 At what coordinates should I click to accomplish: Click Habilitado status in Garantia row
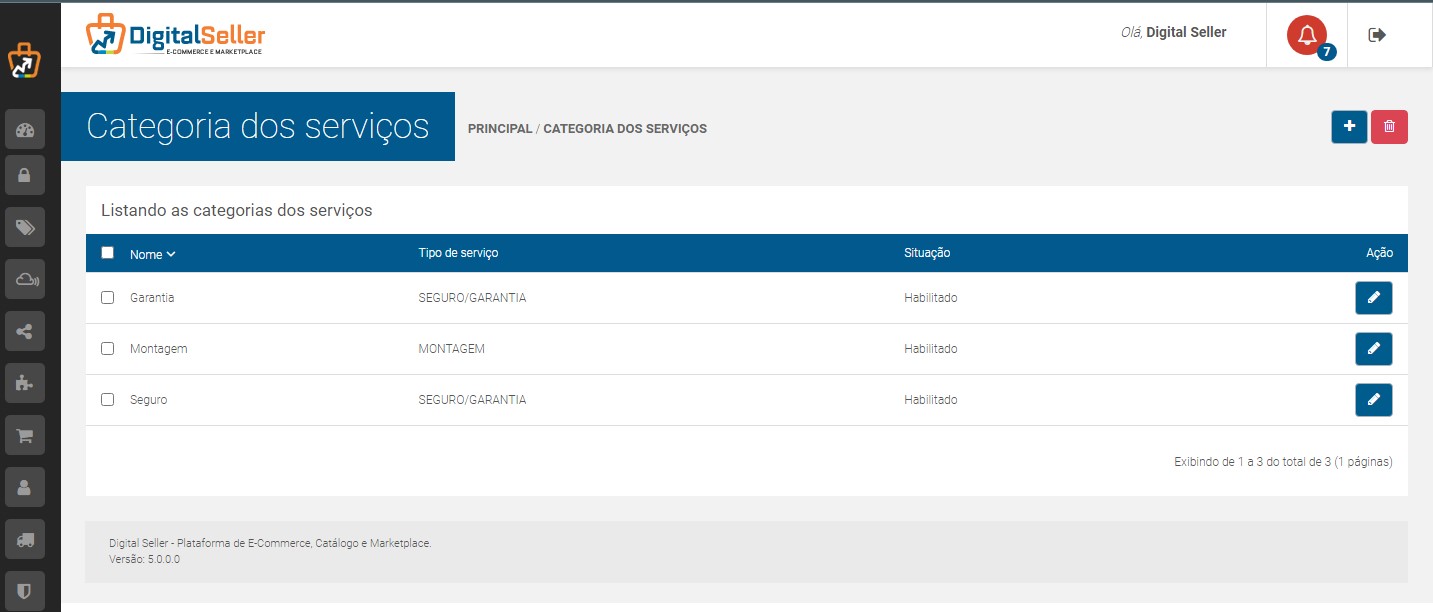click(x=931, y=298)
